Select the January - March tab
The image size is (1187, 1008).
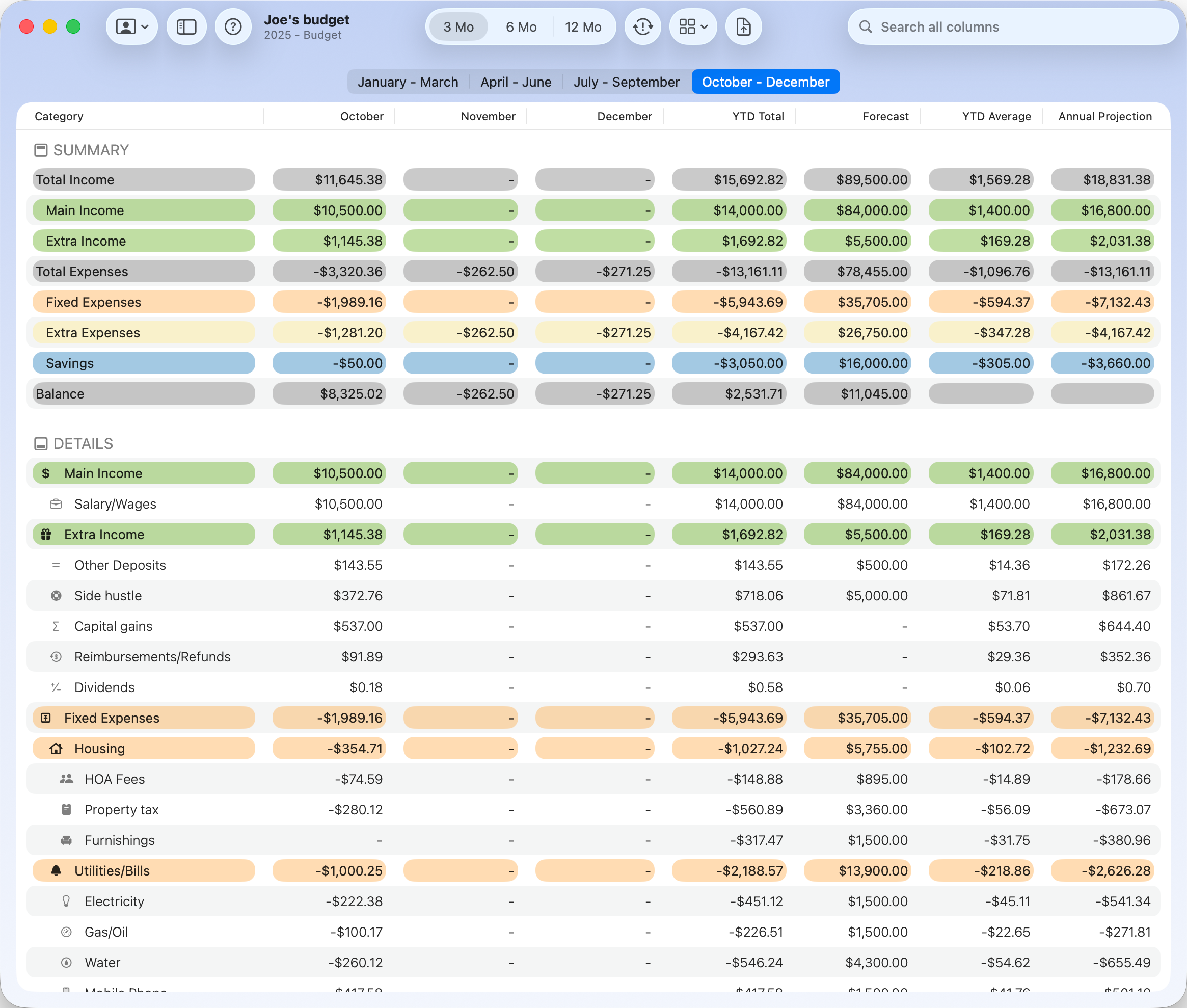click(408, 82)
